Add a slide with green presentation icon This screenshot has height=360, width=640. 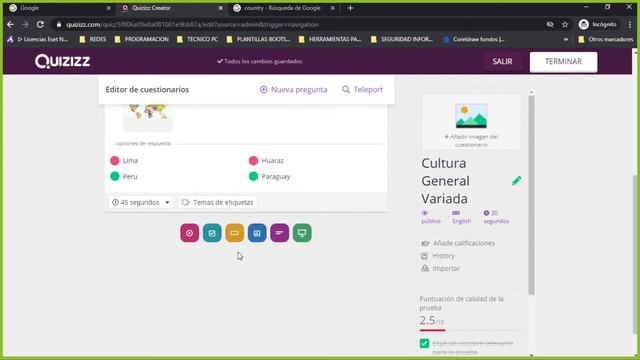point(302,233)
